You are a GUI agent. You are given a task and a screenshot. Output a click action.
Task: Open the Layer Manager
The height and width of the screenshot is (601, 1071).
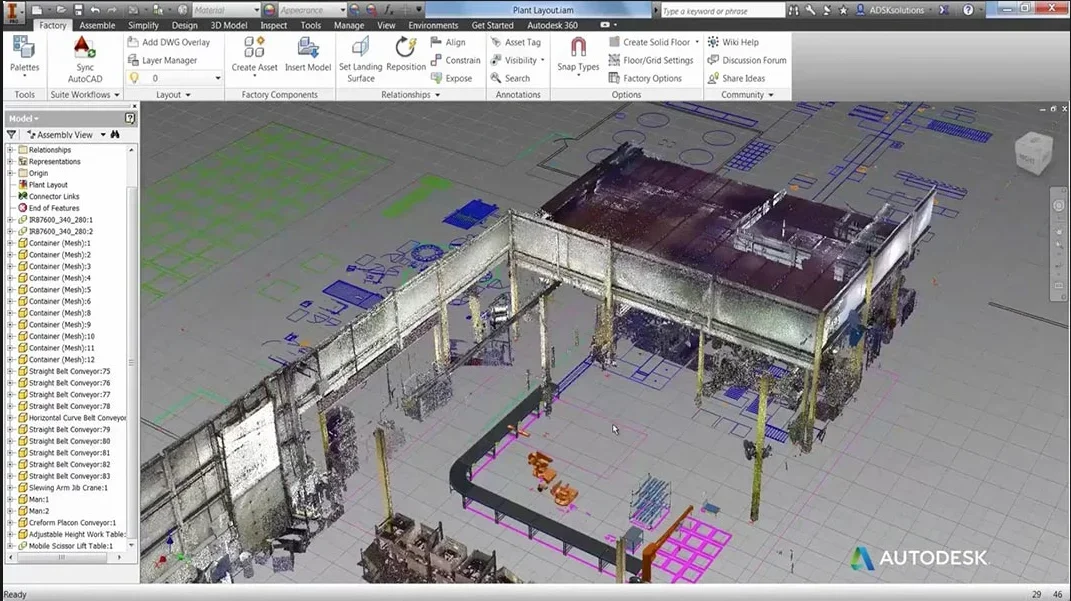(x=163, y=60)
